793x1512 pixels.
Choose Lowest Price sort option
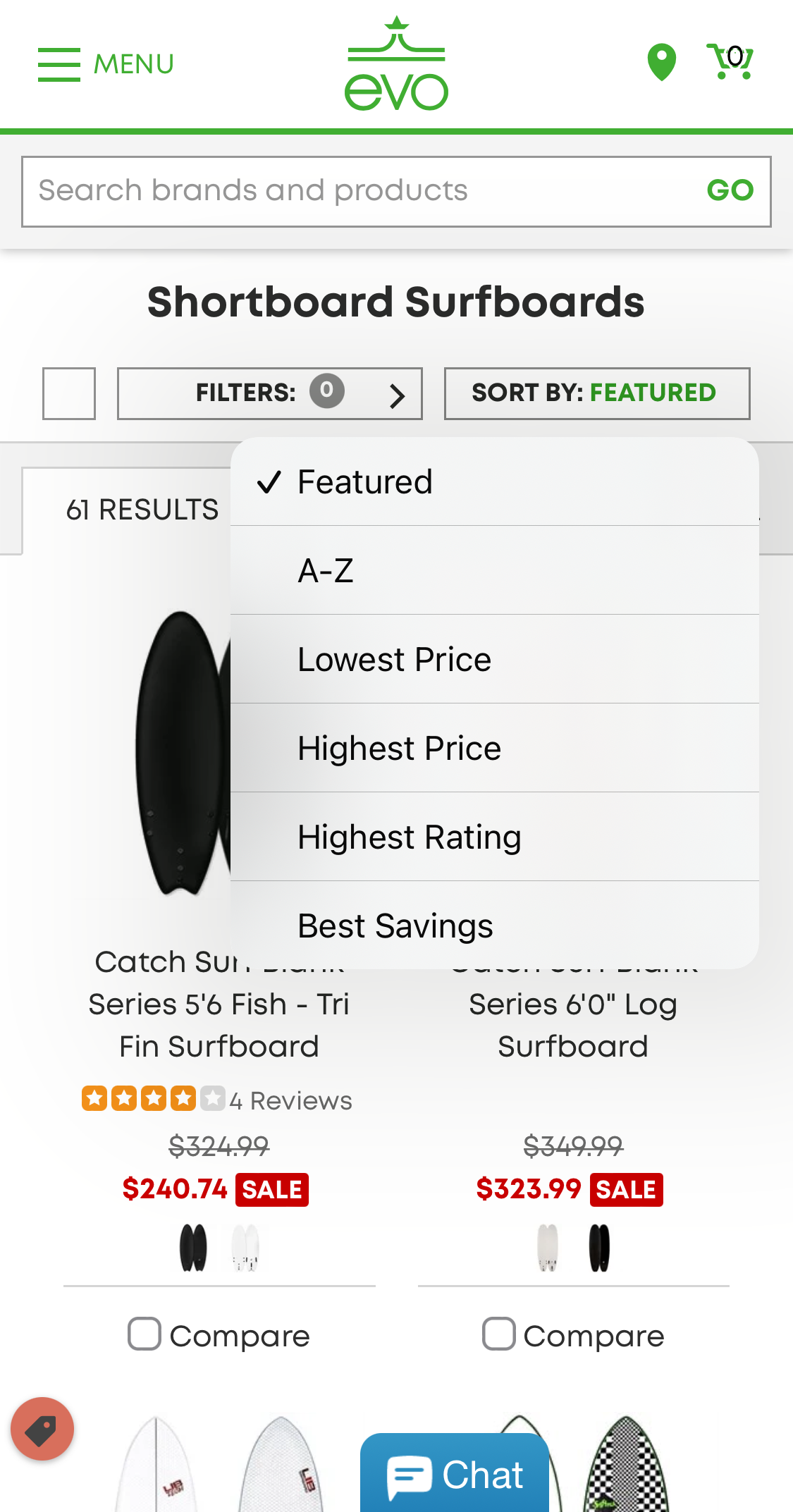point(394,660)
